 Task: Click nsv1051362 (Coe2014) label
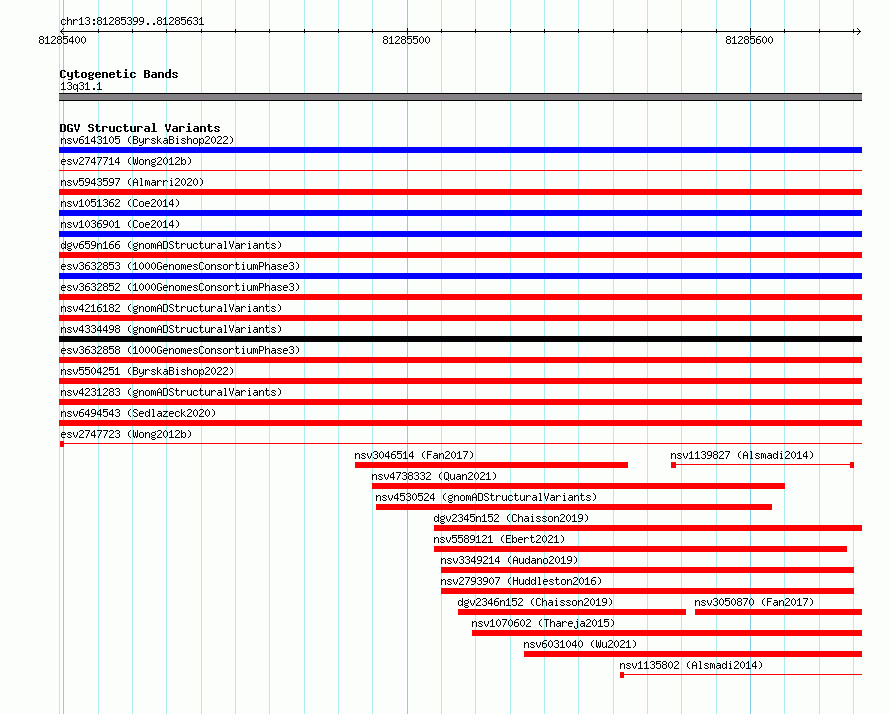pos(120,203)
